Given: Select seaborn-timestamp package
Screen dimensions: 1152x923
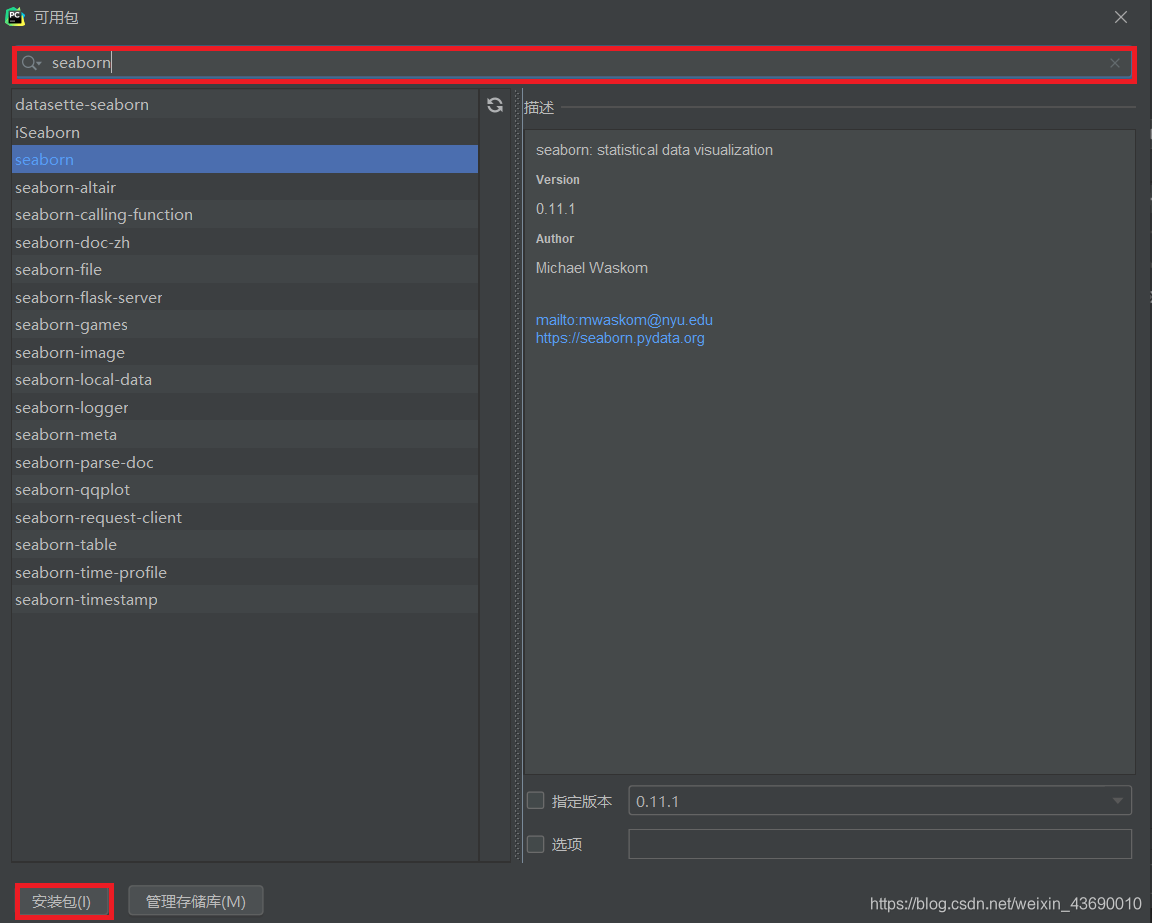Looking at the screenshot, I should tap(245, 600).
